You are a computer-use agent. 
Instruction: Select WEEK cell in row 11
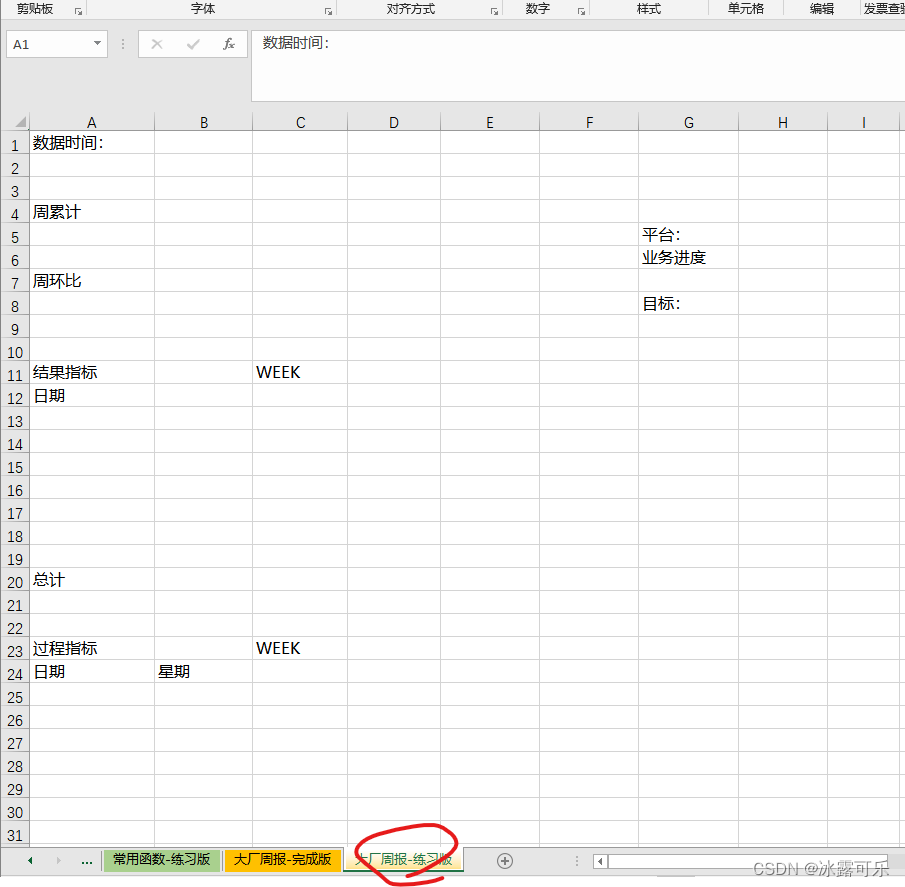point(300,372)
